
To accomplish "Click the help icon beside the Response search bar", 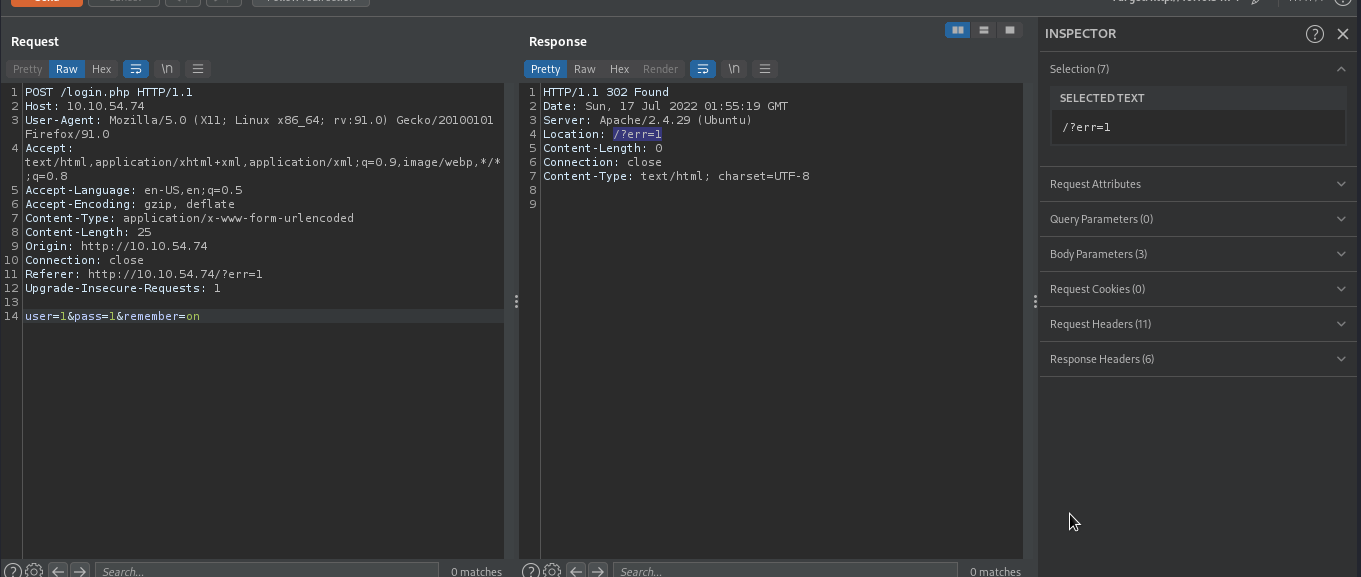I will pyautogui.click(x=531, y=571).
